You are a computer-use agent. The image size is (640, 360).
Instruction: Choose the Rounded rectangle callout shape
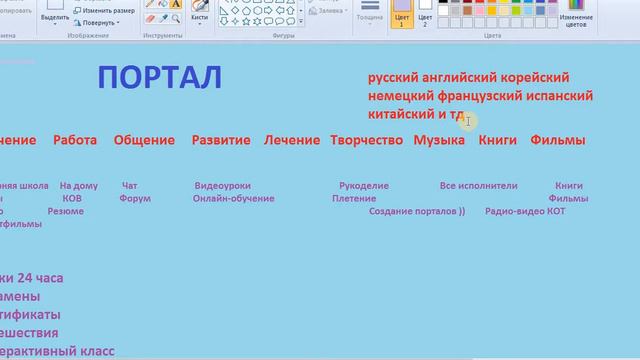pos(268,21)
